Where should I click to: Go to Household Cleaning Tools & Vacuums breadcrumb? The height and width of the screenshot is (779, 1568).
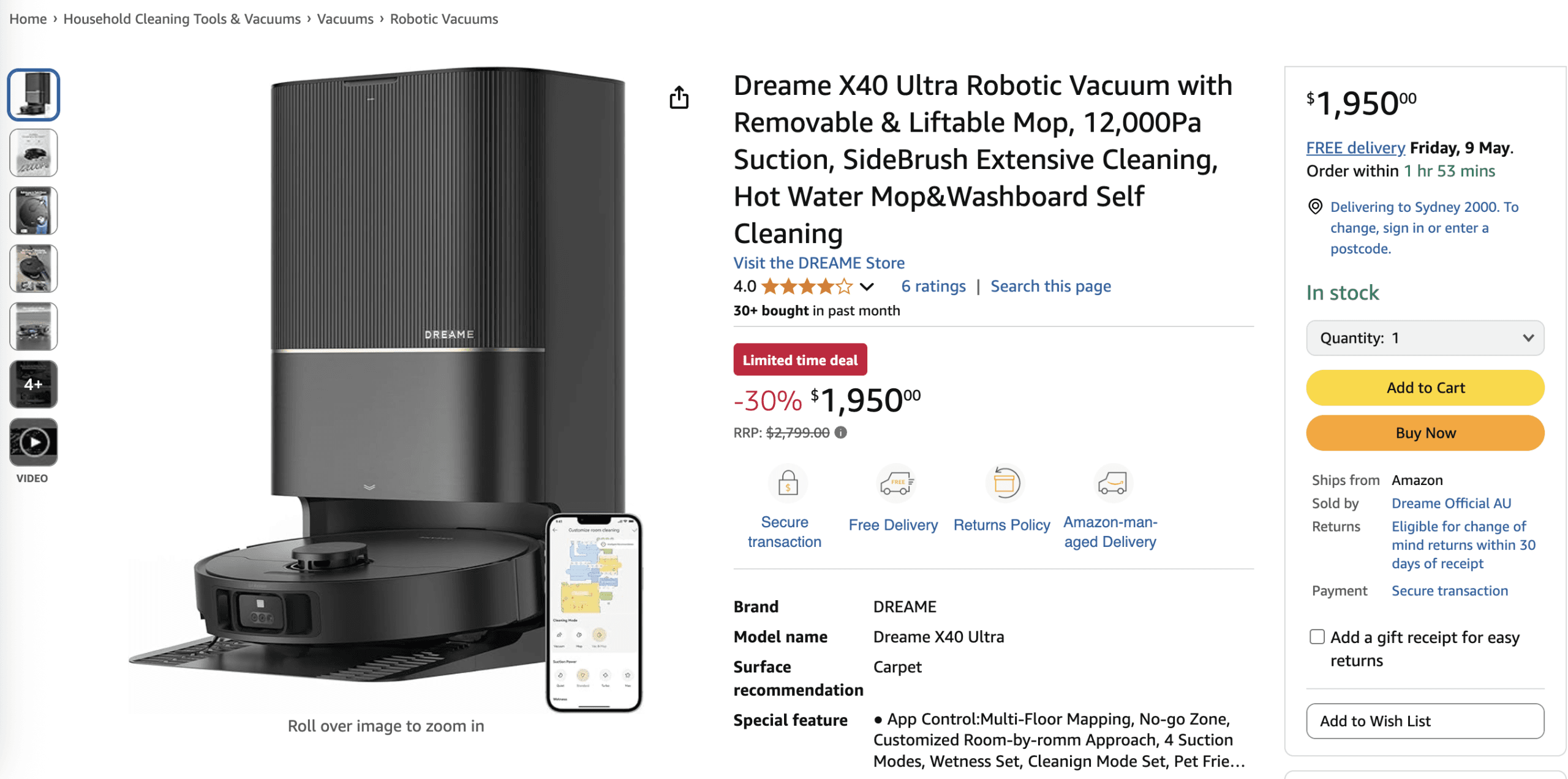click(x=182, y=19)
